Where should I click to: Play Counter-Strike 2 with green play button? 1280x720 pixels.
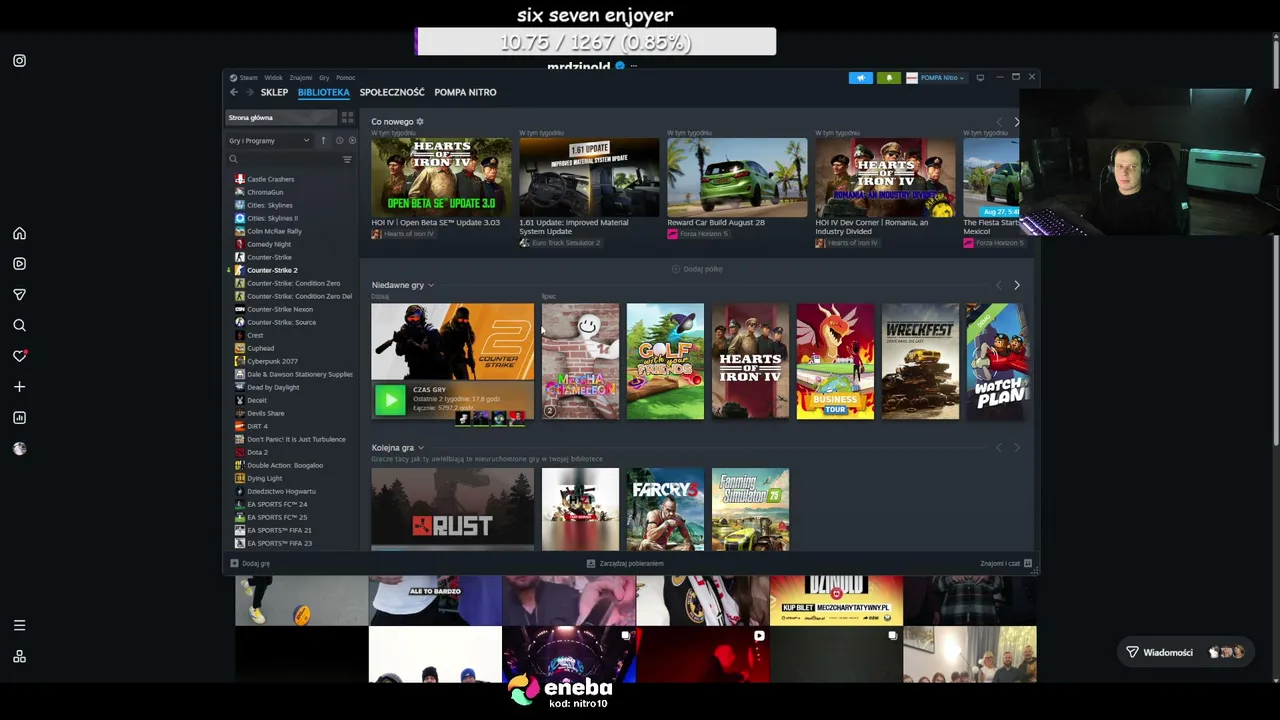tap(390, 400)
